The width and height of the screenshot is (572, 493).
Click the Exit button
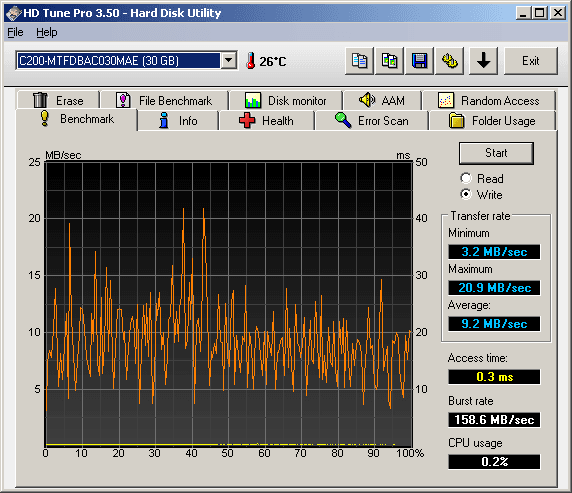pos(531,61)
